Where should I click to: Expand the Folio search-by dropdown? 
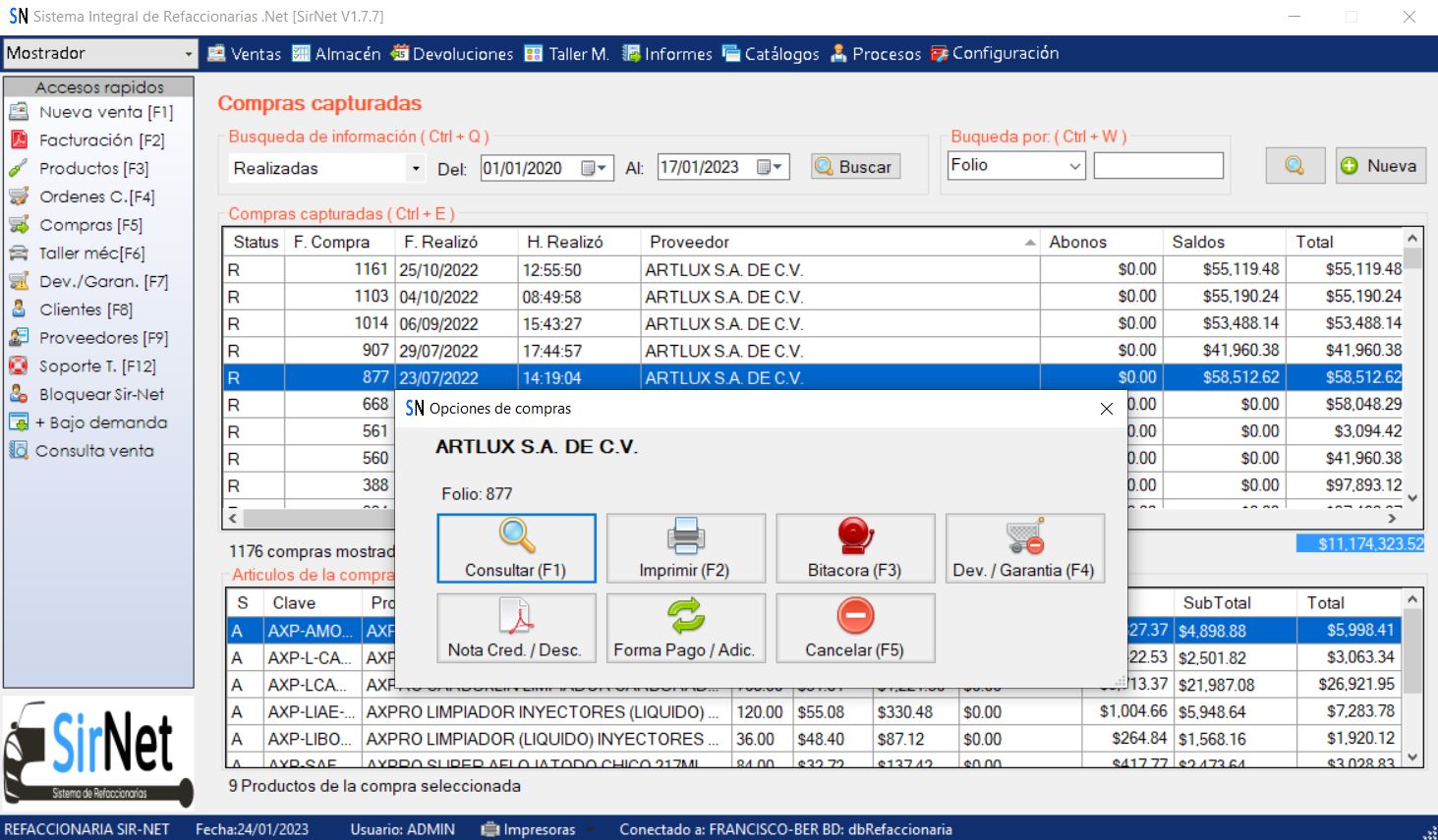(1075, 166)
